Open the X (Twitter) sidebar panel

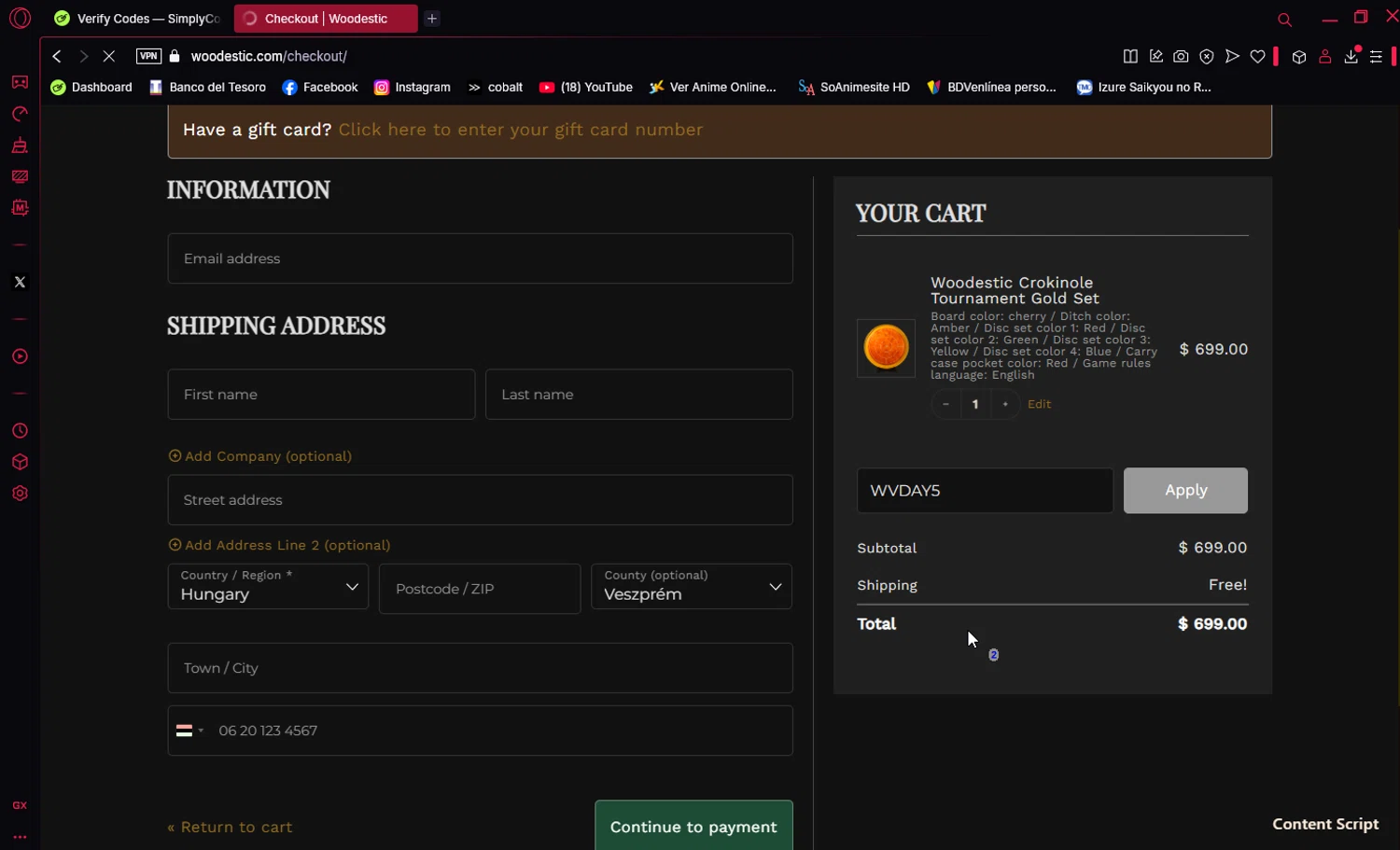20,282
